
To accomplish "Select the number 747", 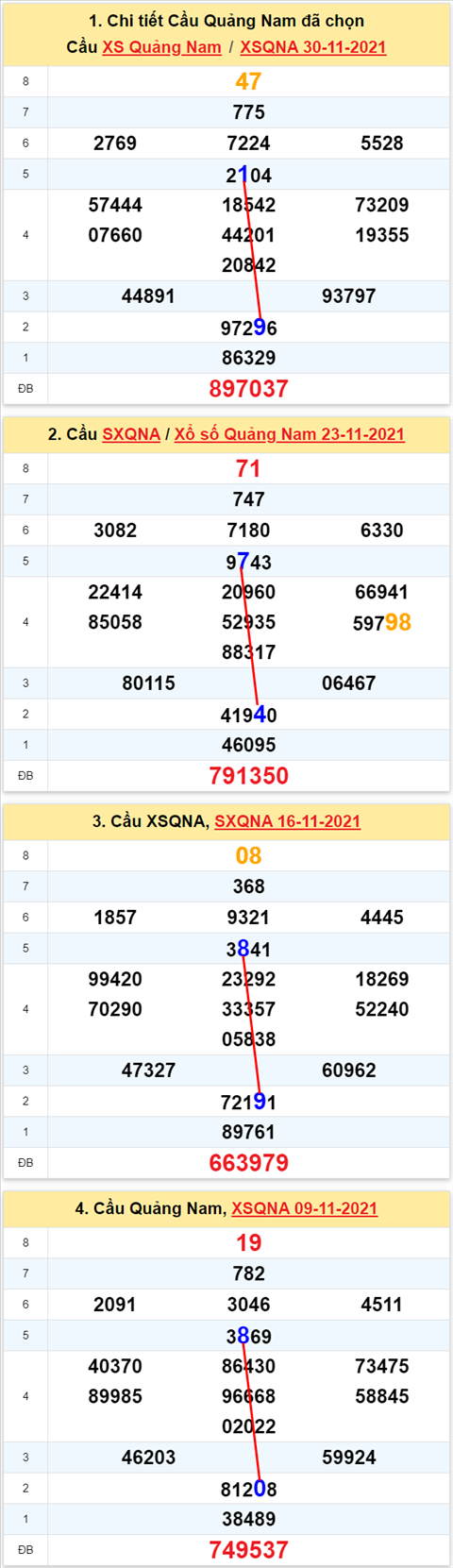I will pos(248,499).
